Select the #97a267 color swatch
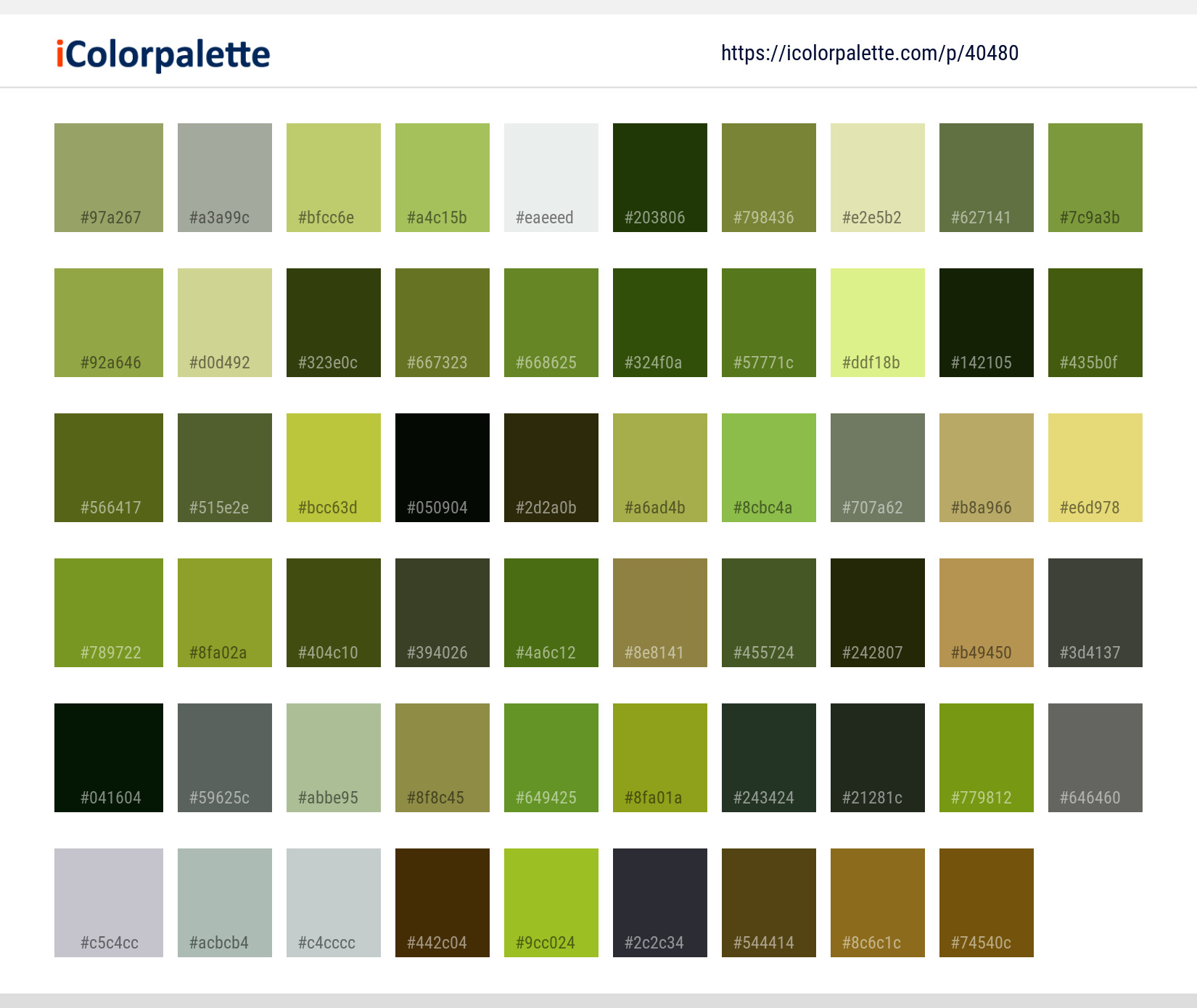Viewport: 1197px width, 1008px height. pyautogui.click(x=109, y=178)
